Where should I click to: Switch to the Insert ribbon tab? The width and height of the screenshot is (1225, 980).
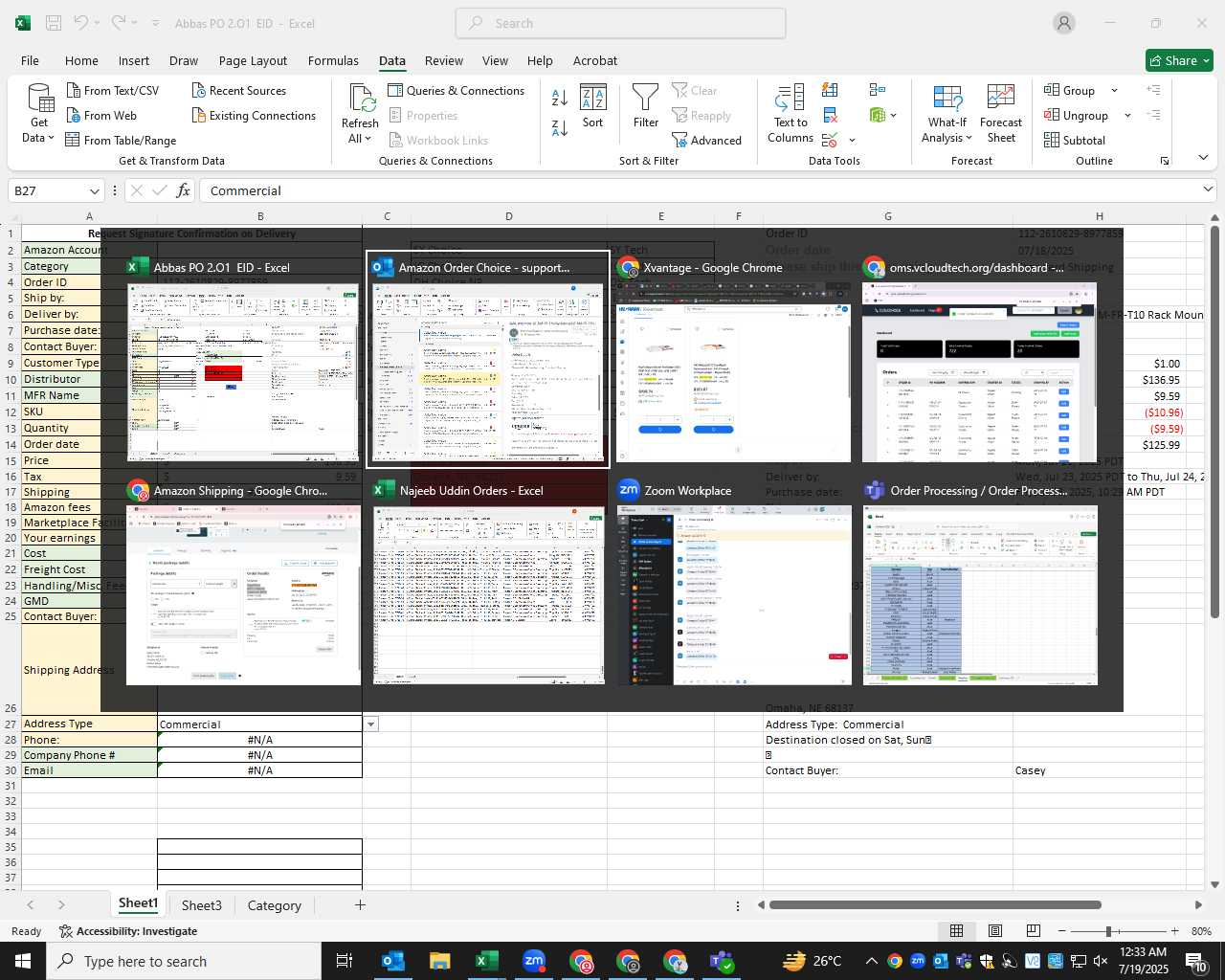134,60
